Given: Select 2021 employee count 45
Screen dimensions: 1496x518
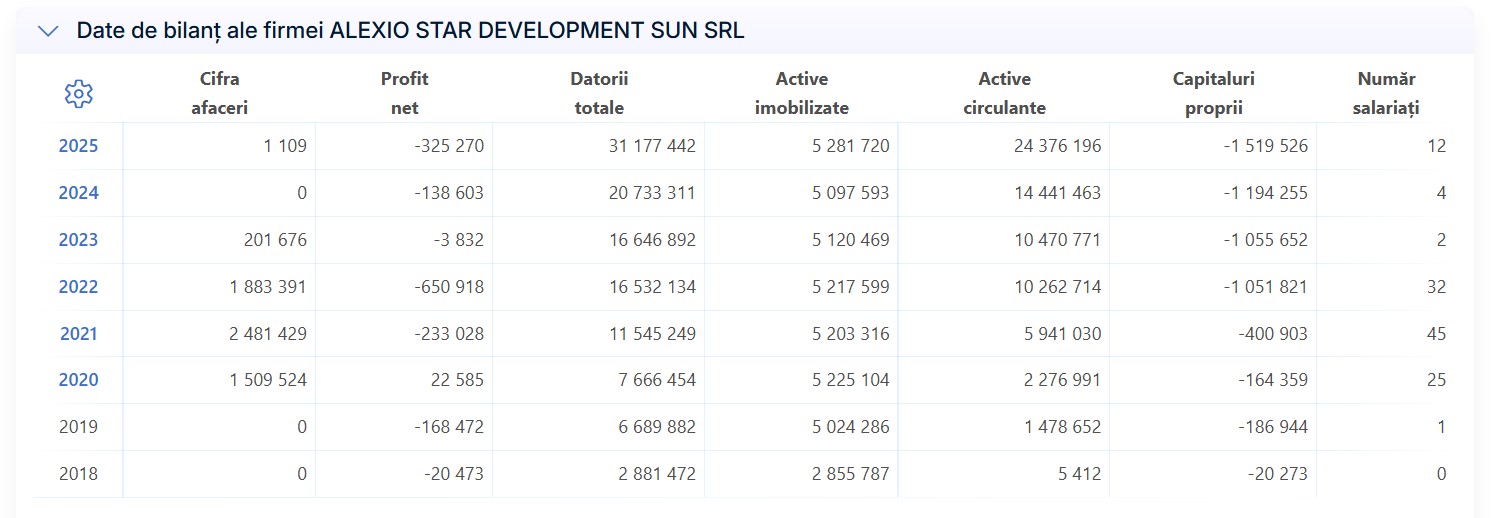Looking at the screenshot, I should [x=1436, y=334].
